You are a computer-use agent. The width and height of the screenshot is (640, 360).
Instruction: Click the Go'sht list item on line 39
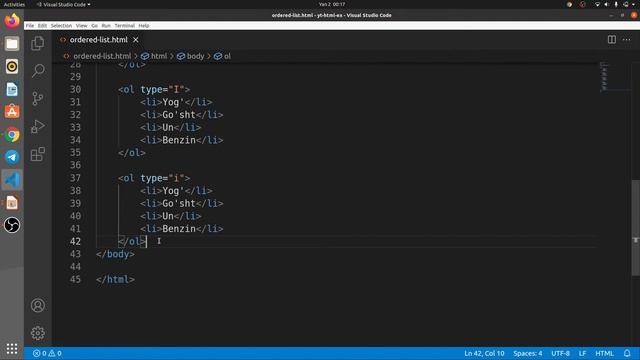click(182, 203)
